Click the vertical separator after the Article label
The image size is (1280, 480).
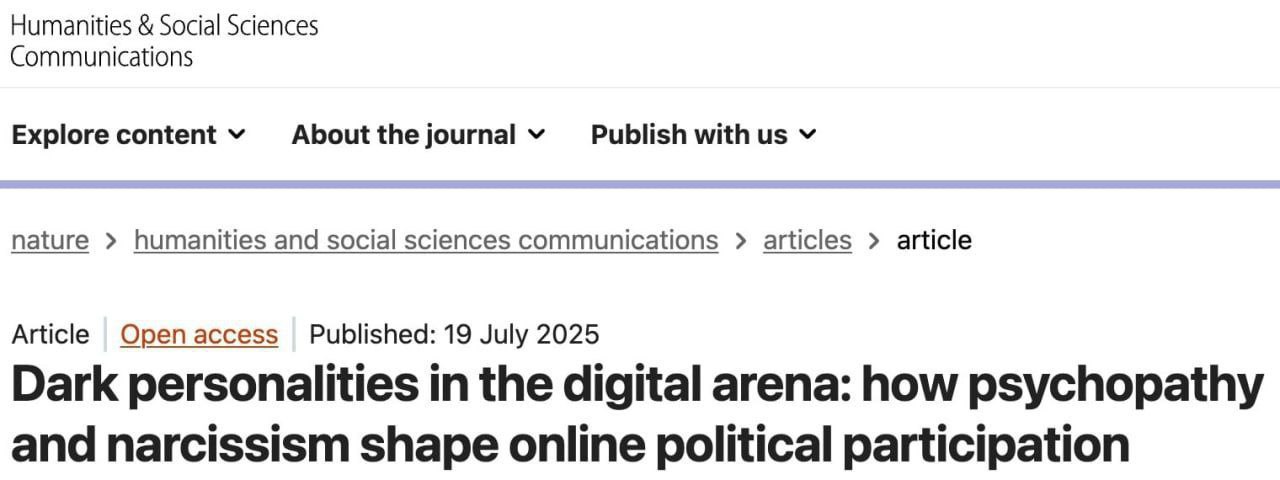point(105,334)
